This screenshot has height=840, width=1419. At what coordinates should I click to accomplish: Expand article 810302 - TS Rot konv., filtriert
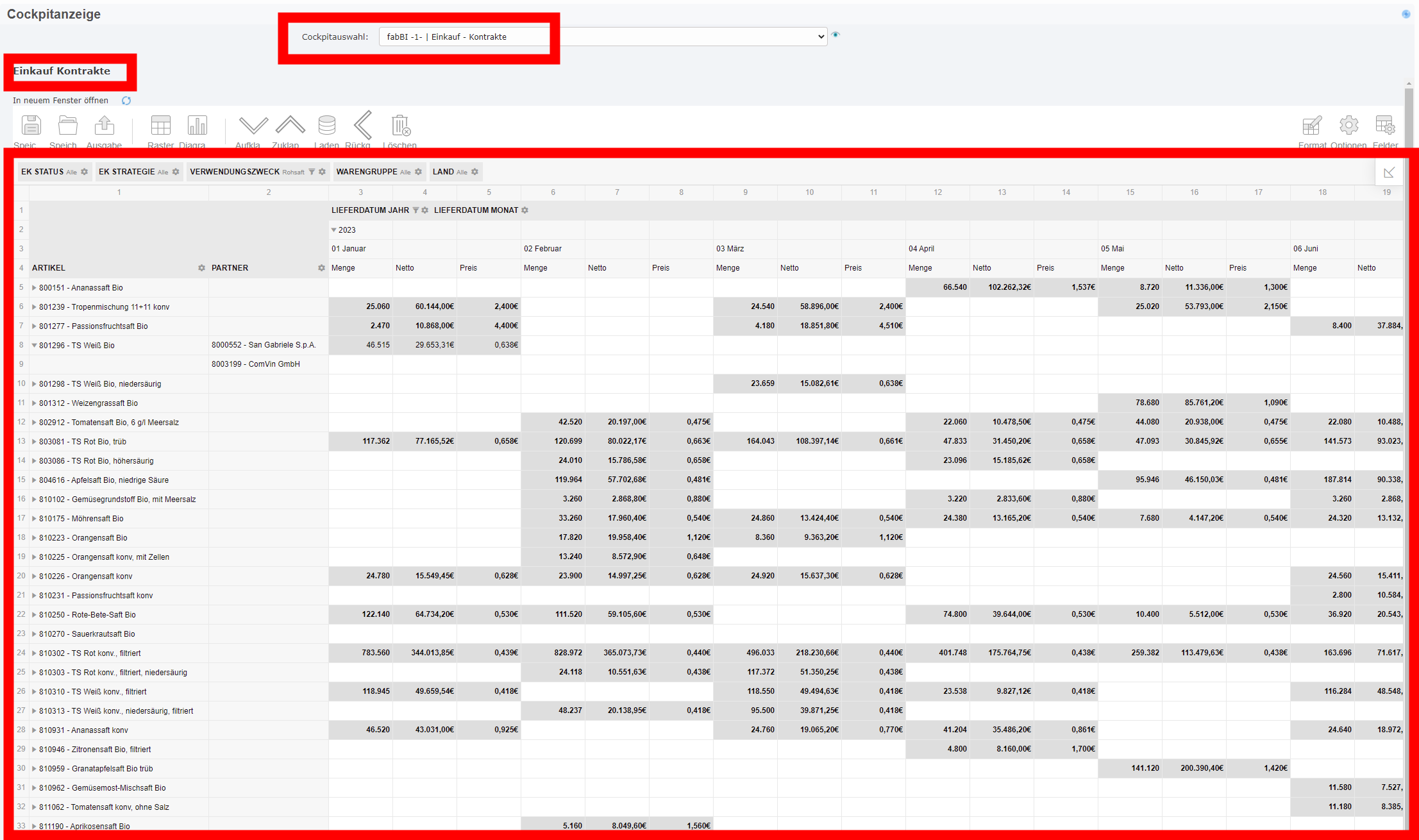(34, 653)
